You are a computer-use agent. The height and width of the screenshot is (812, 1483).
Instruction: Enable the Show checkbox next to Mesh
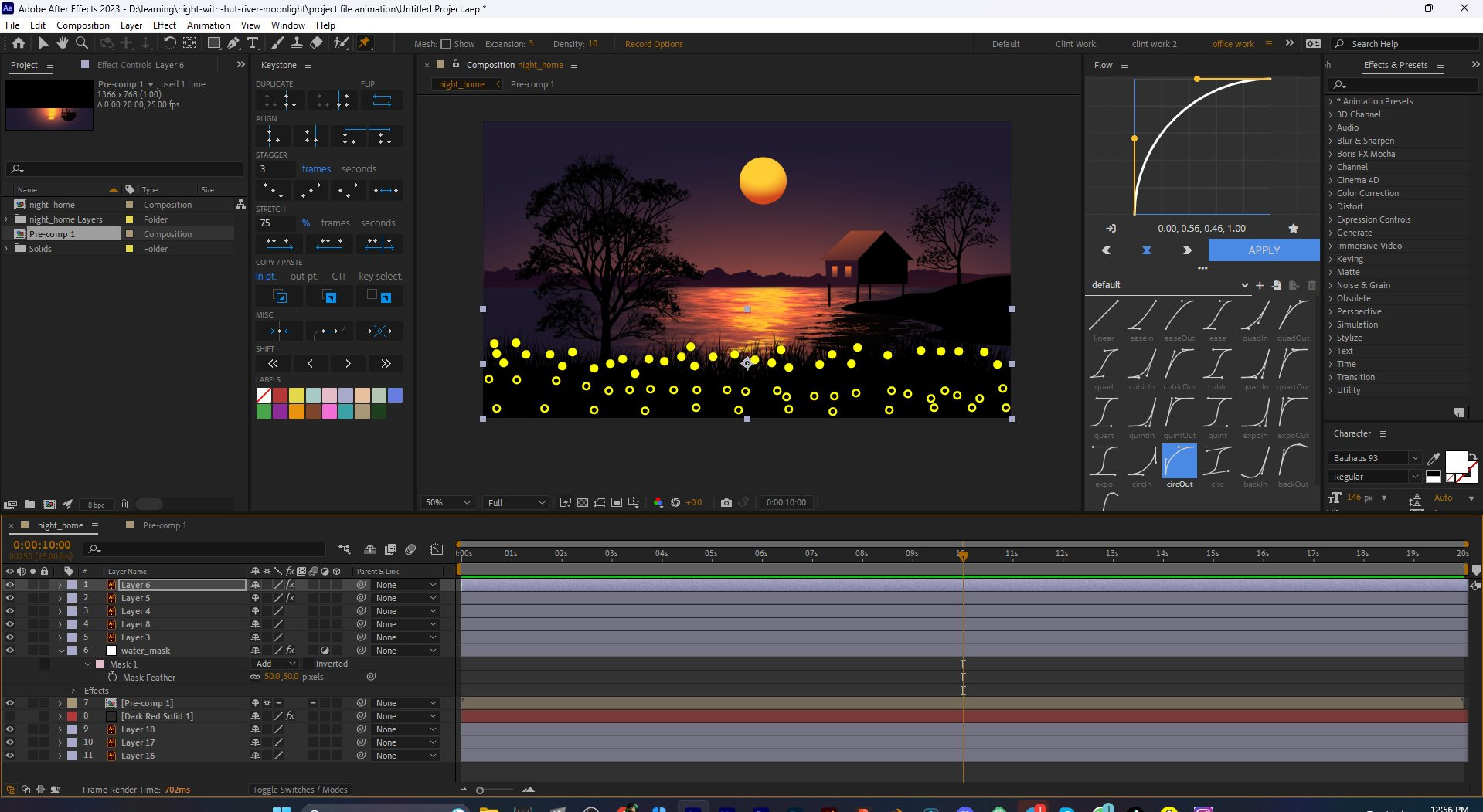pyautogui.click(x=446, y=44)
